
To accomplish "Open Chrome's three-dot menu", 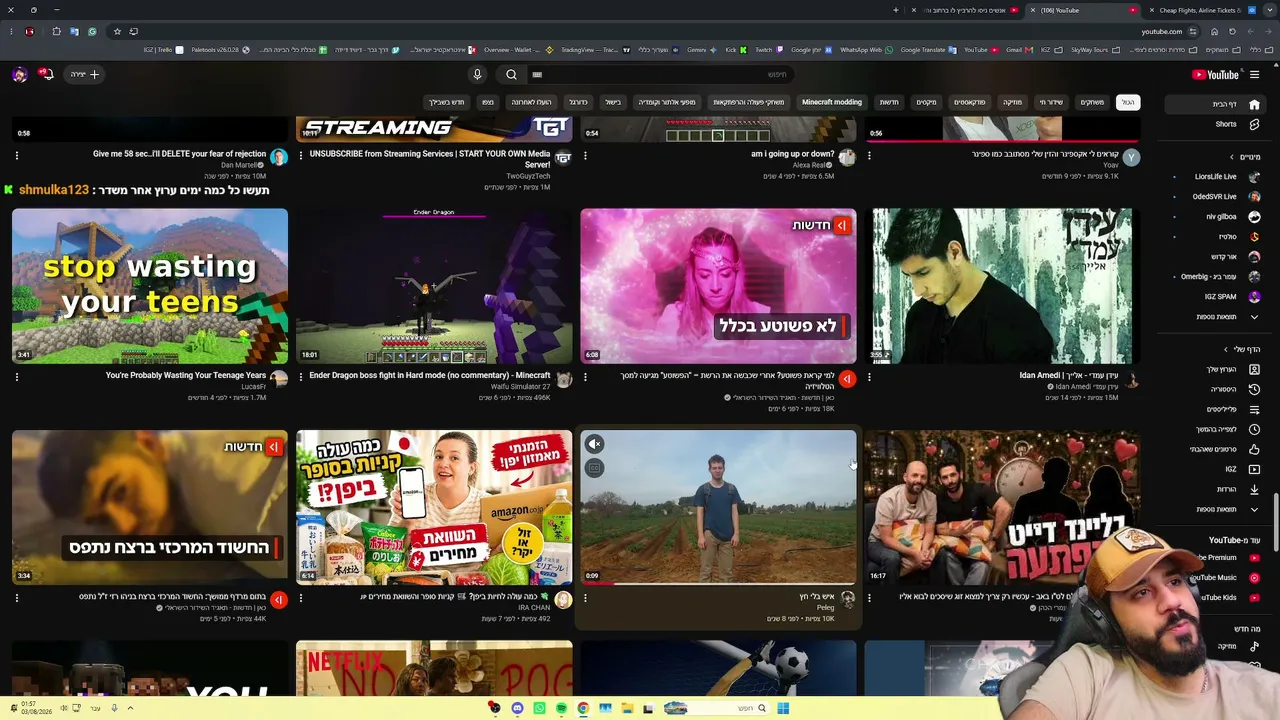I will [x=11, y=31].
